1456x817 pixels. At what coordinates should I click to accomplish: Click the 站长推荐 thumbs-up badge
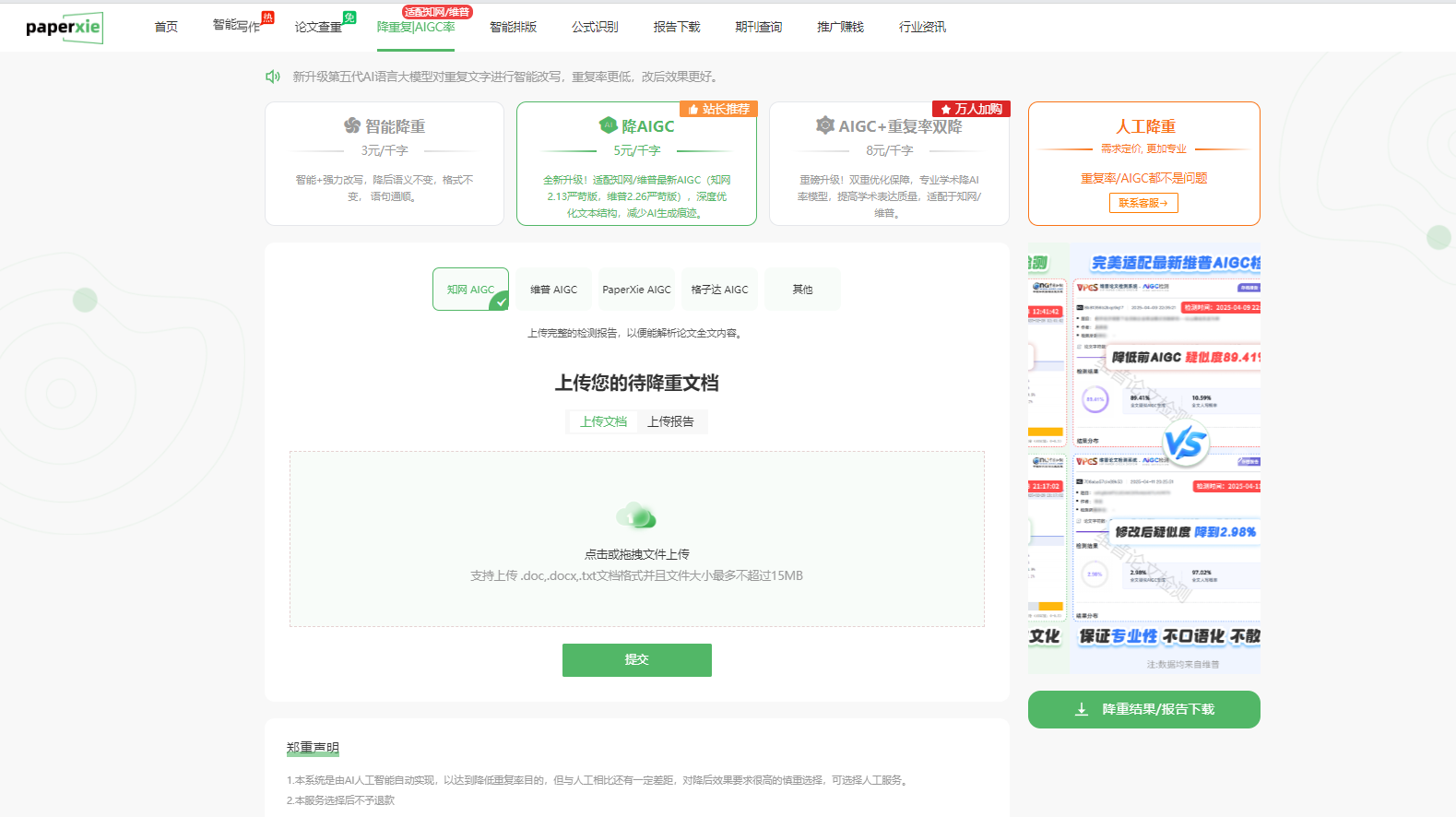(x=718, y=109)
